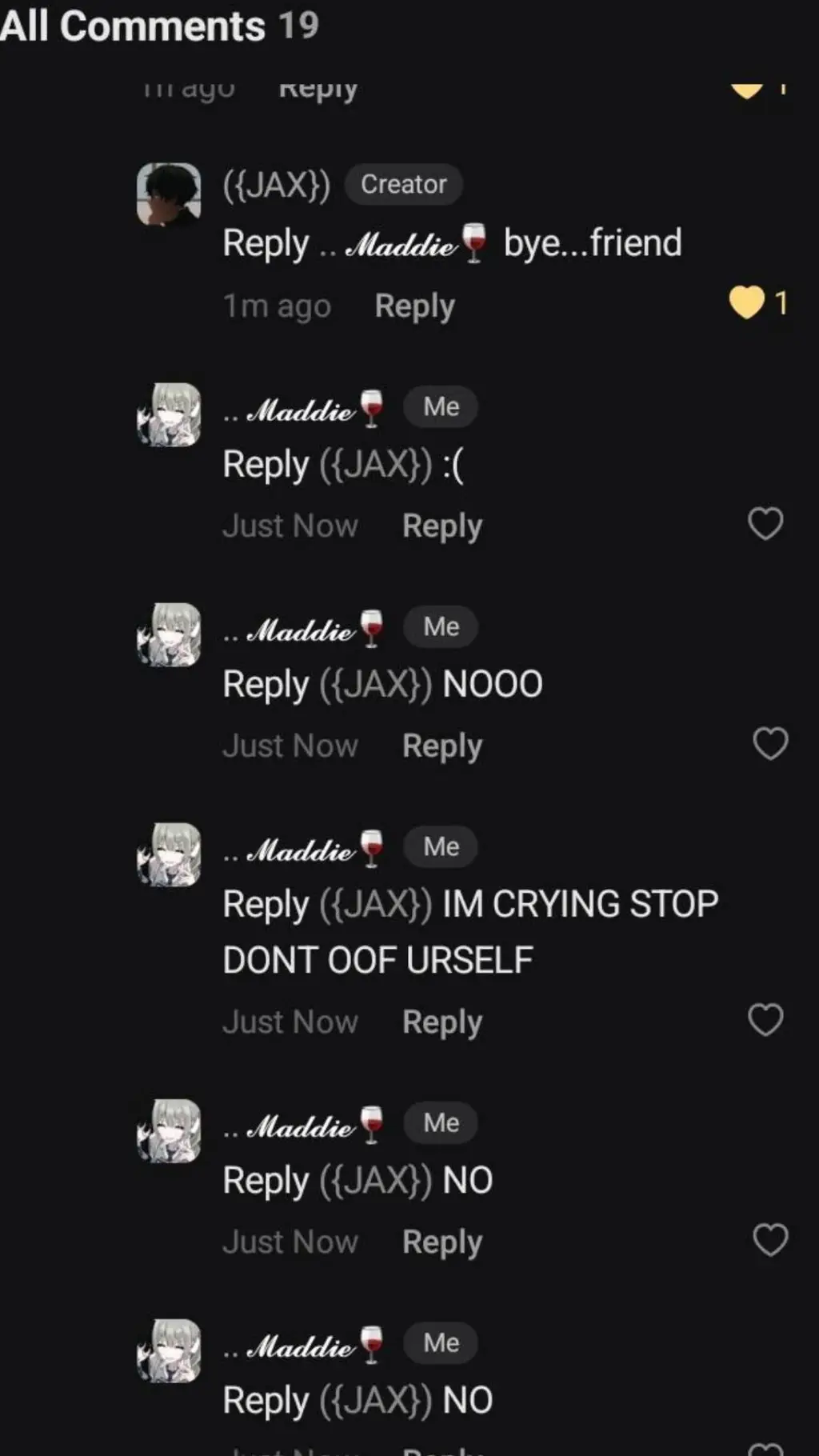The image size is (819, 1456).
Task: Like Maddie's ":(" reply with heart icon
Action: [765, 524]
